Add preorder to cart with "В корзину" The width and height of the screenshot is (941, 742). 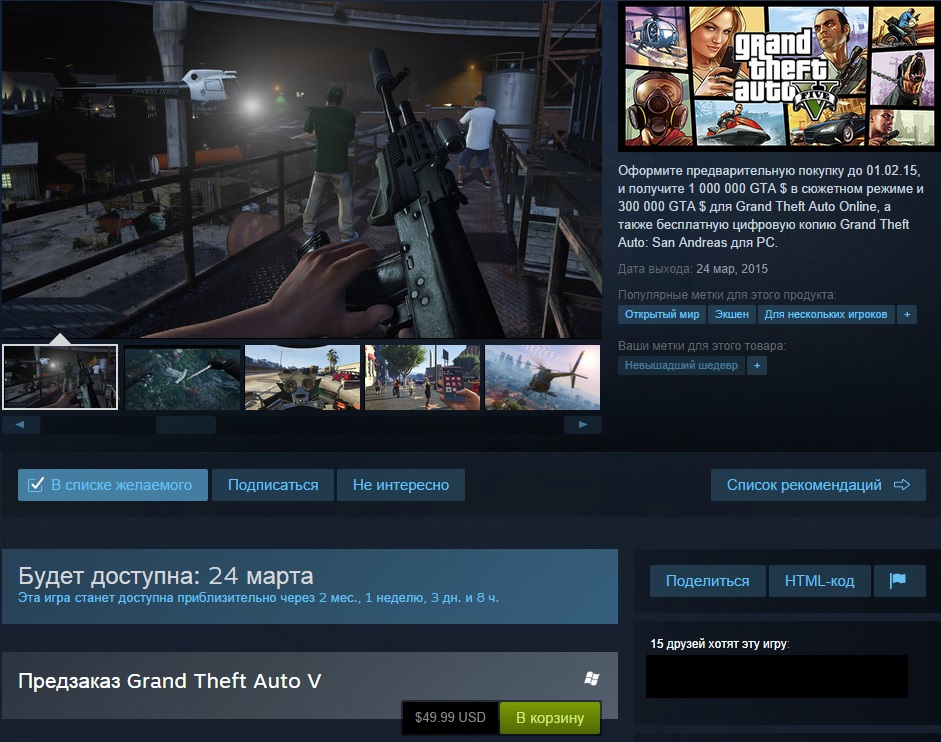[x=550, y=717]
